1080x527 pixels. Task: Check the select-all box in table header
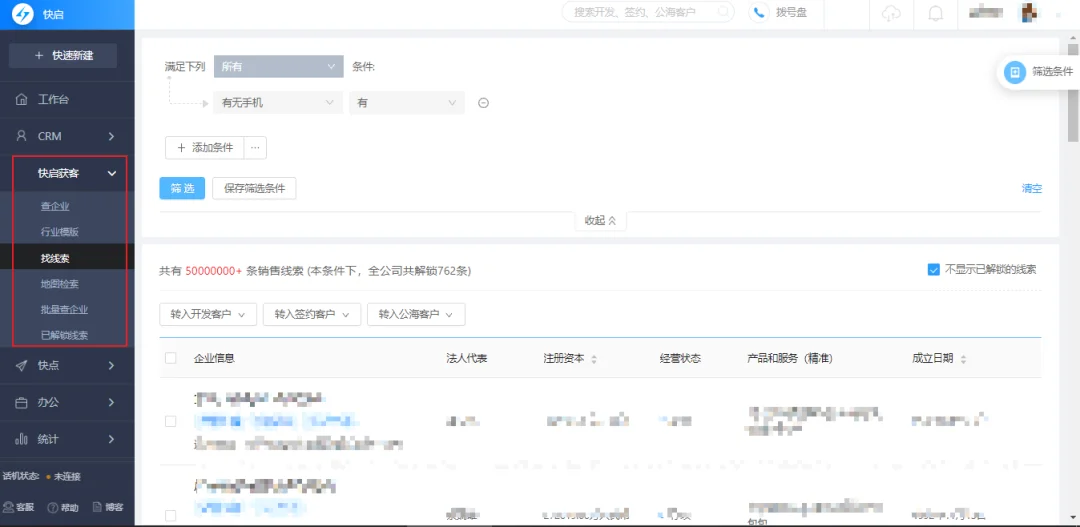pyautogui.click(x=171, y=358)
